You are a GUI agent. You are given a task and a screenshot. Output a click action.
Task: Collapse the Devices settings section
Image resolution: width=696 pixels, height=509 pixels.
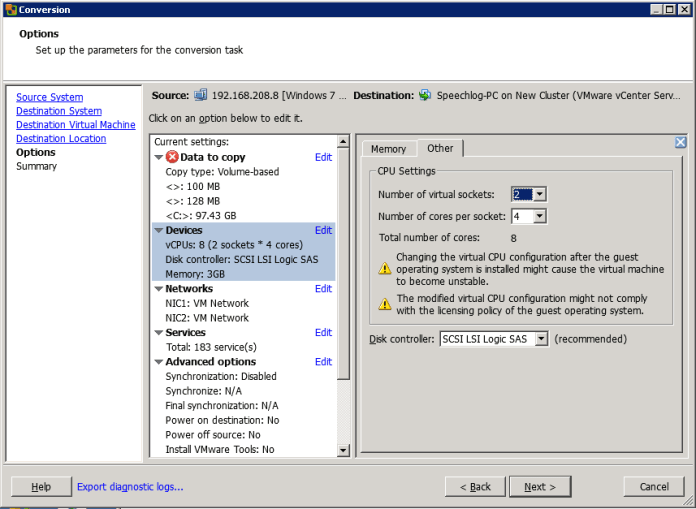pyautogui.click(x=159, y=231)
